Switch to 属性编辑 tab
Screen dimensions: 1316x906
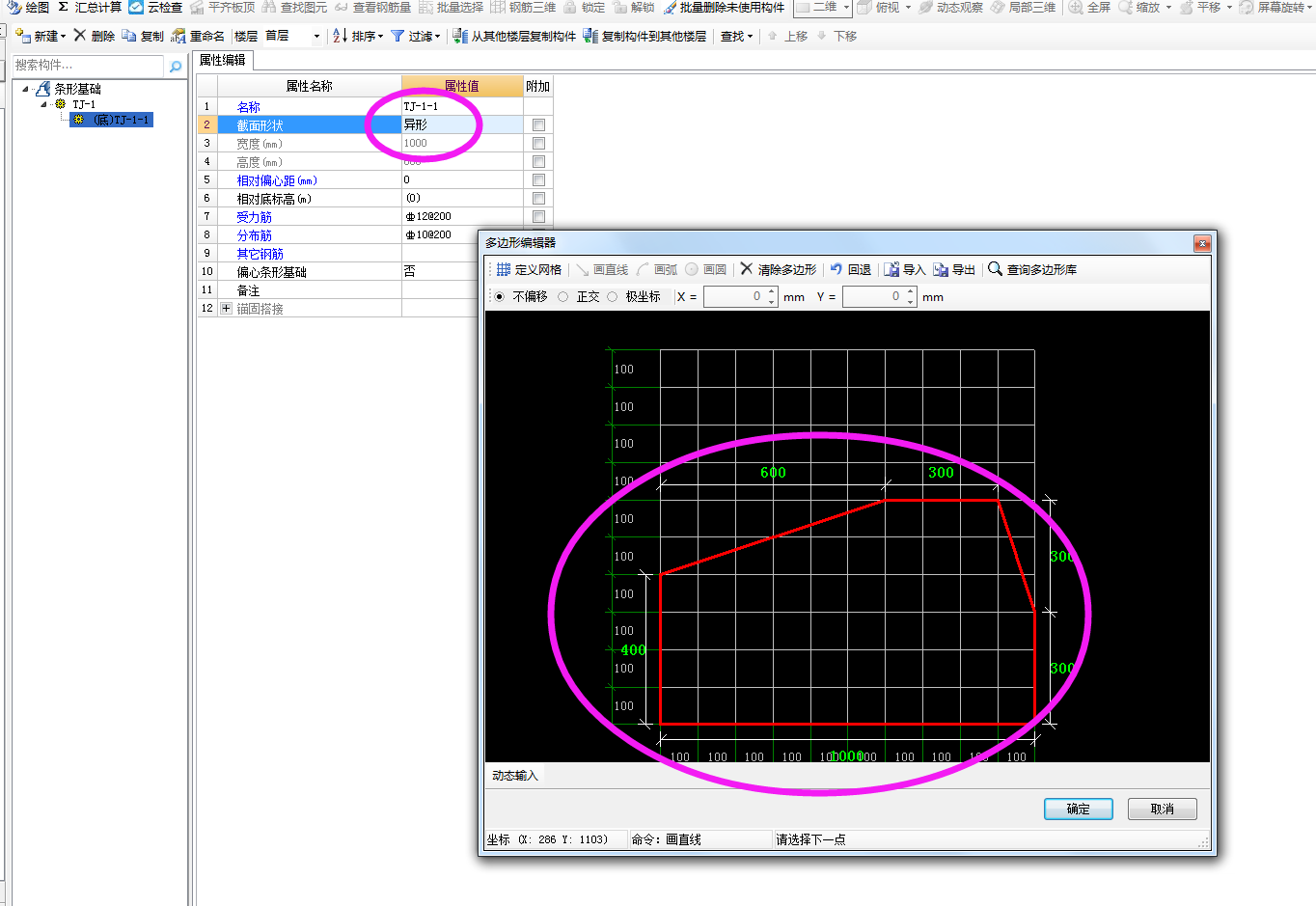223,60
